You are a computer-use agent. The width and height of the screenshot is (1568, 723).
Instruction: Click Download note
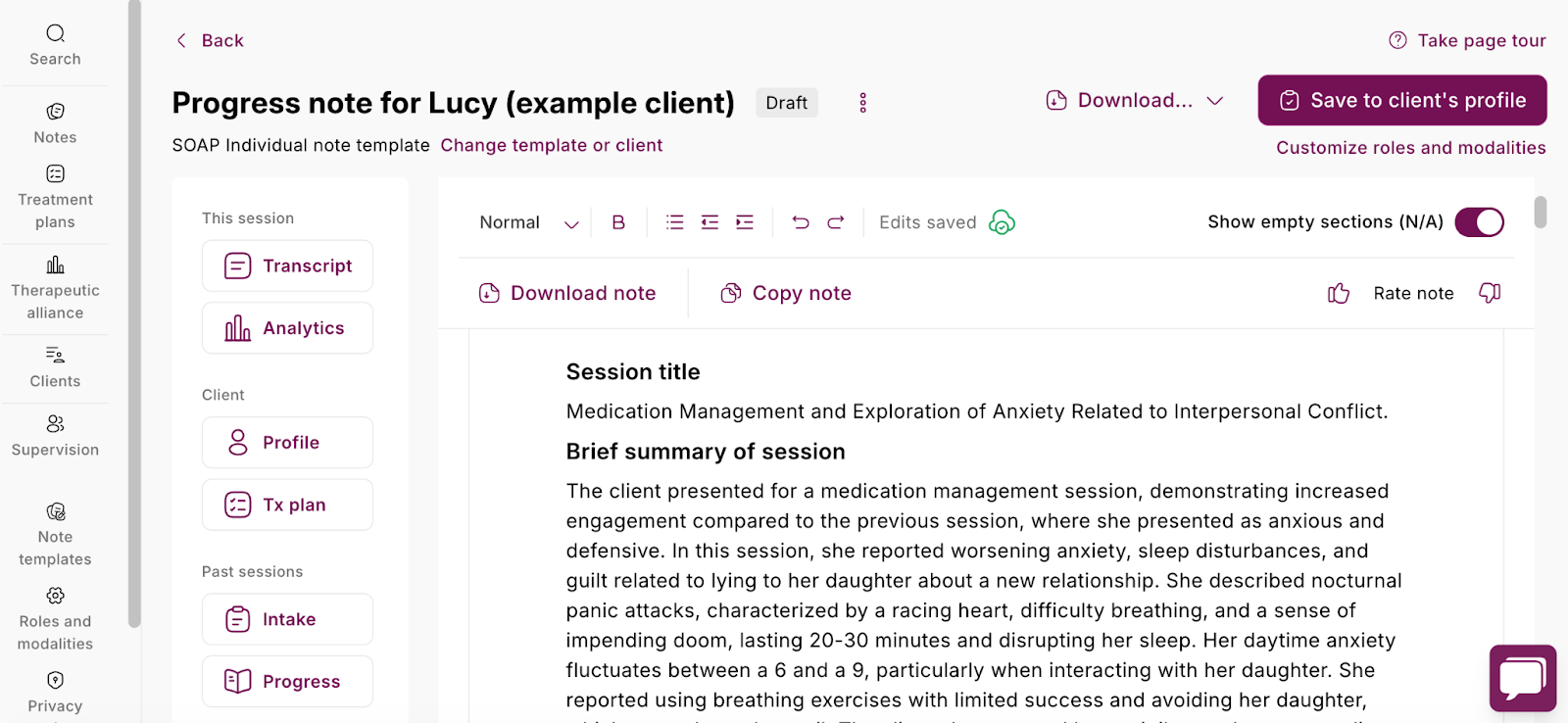[x=567, y=293]
